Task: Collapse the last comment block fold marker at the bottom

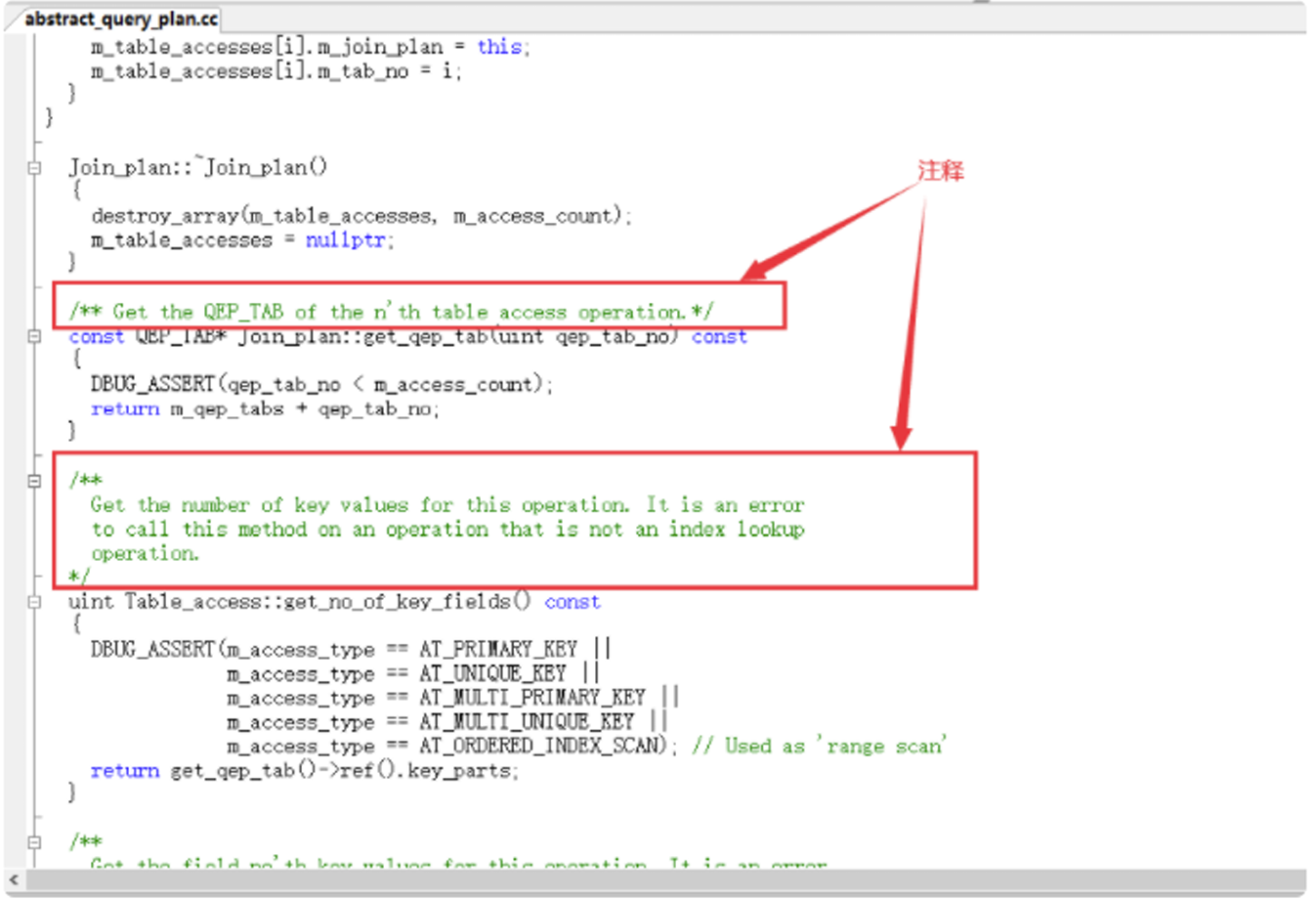Action: click(34, 841)
